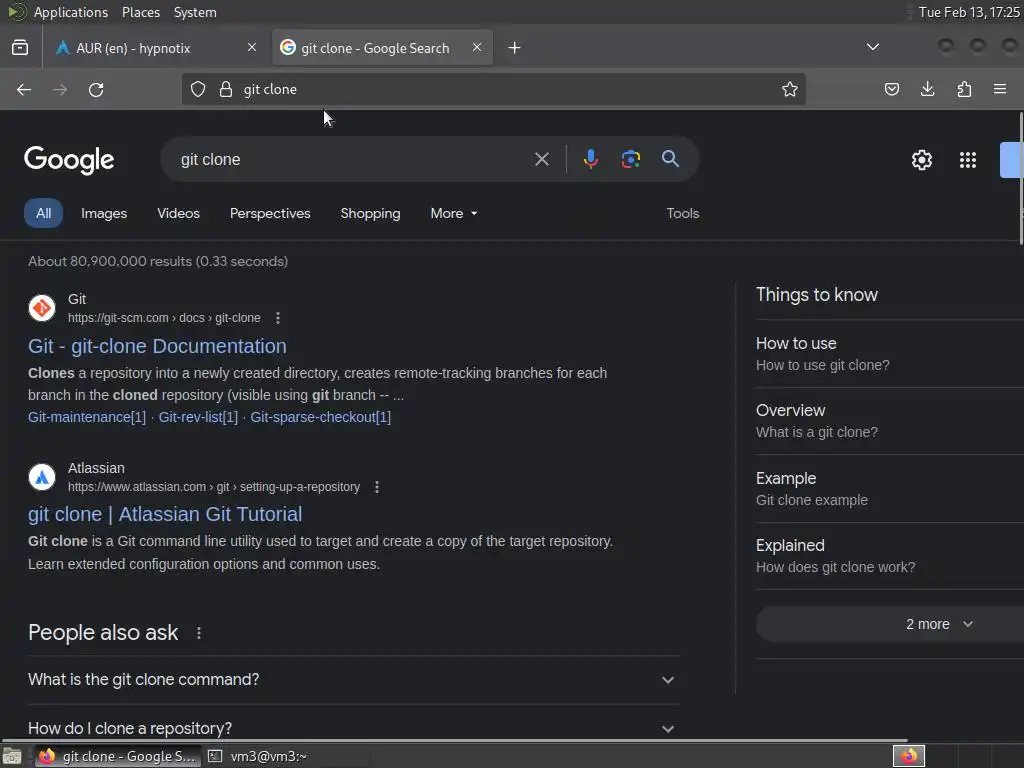Open 'Example' git clone example item
This screenshot has width=1024, height=768.
click(889, 489)
